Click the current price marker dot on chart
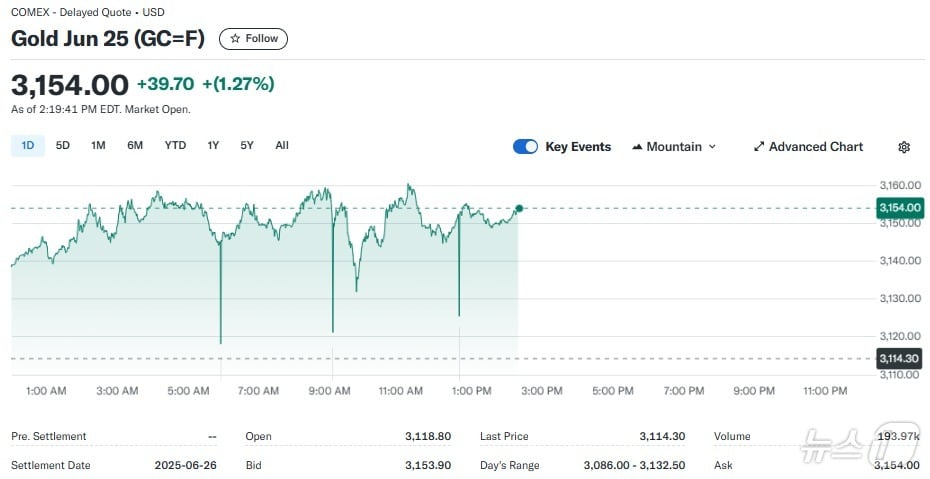Viewport: 930px width, 479px height. click(x=519, y=208)
